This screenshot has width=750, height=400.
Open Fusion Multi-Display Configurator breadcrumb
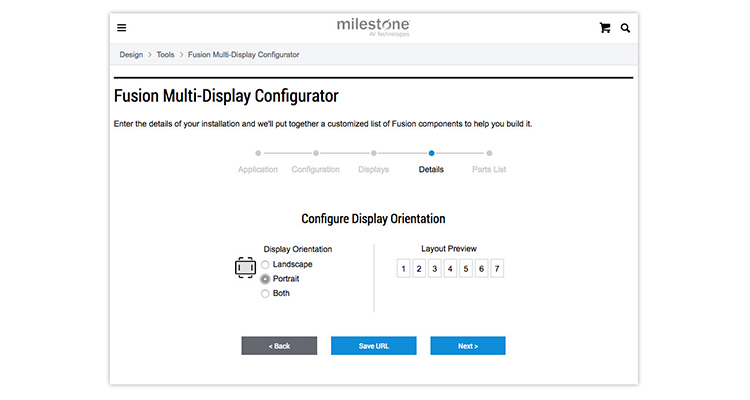[243, 55]
